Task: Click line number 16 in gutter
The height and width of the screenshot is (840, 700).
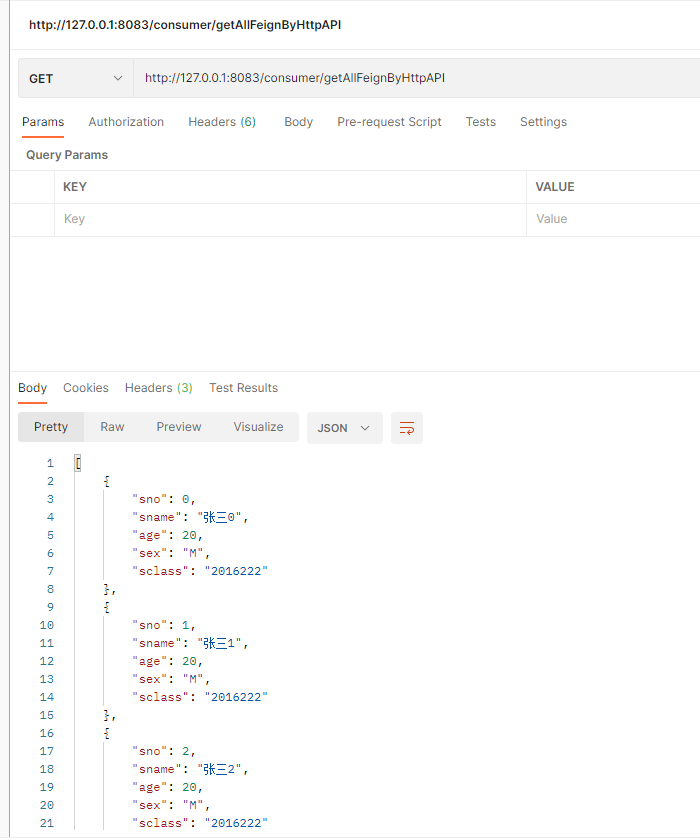Action: pyautogui.click(x=47, y=733)
